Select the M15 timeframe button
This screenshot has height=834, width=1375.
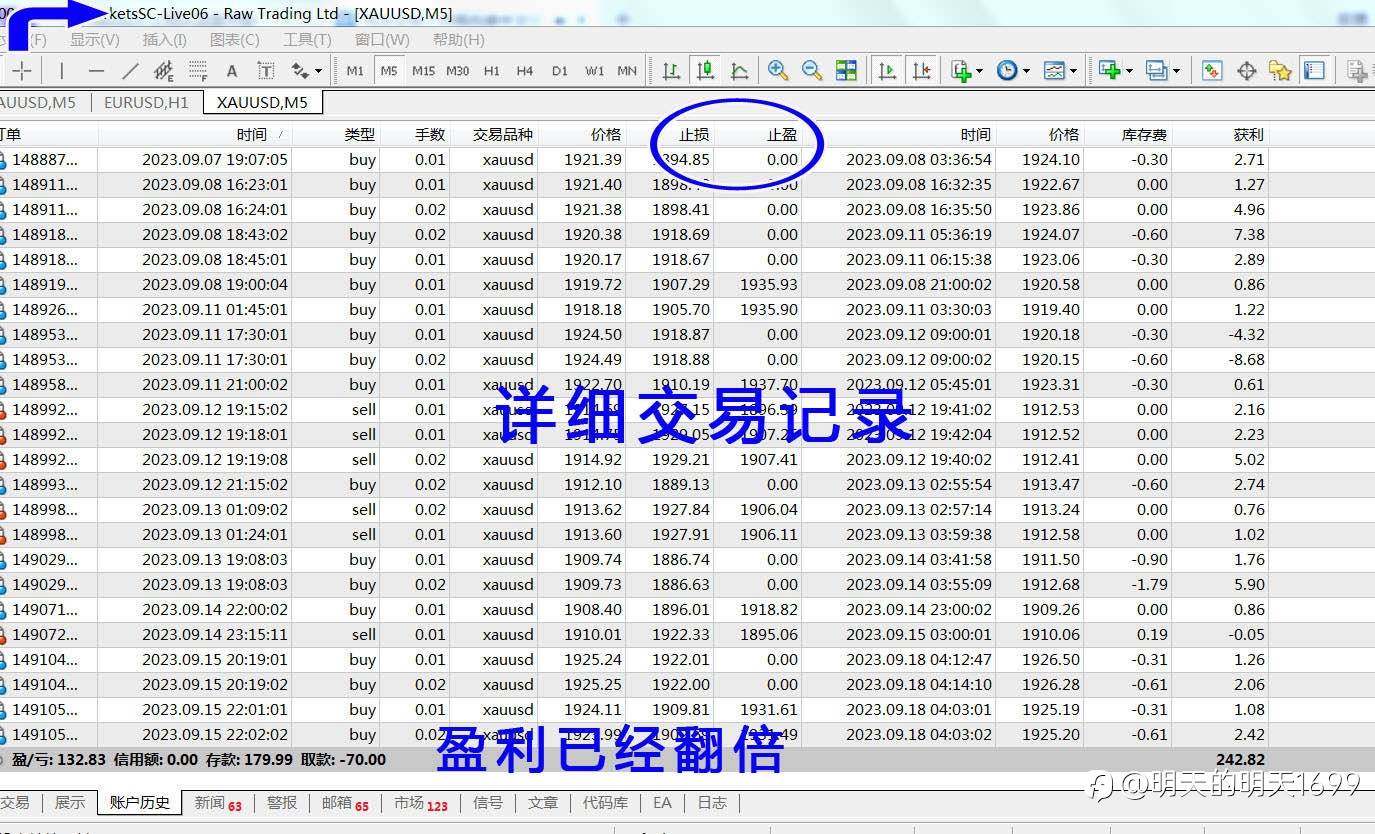pos(423,70)
